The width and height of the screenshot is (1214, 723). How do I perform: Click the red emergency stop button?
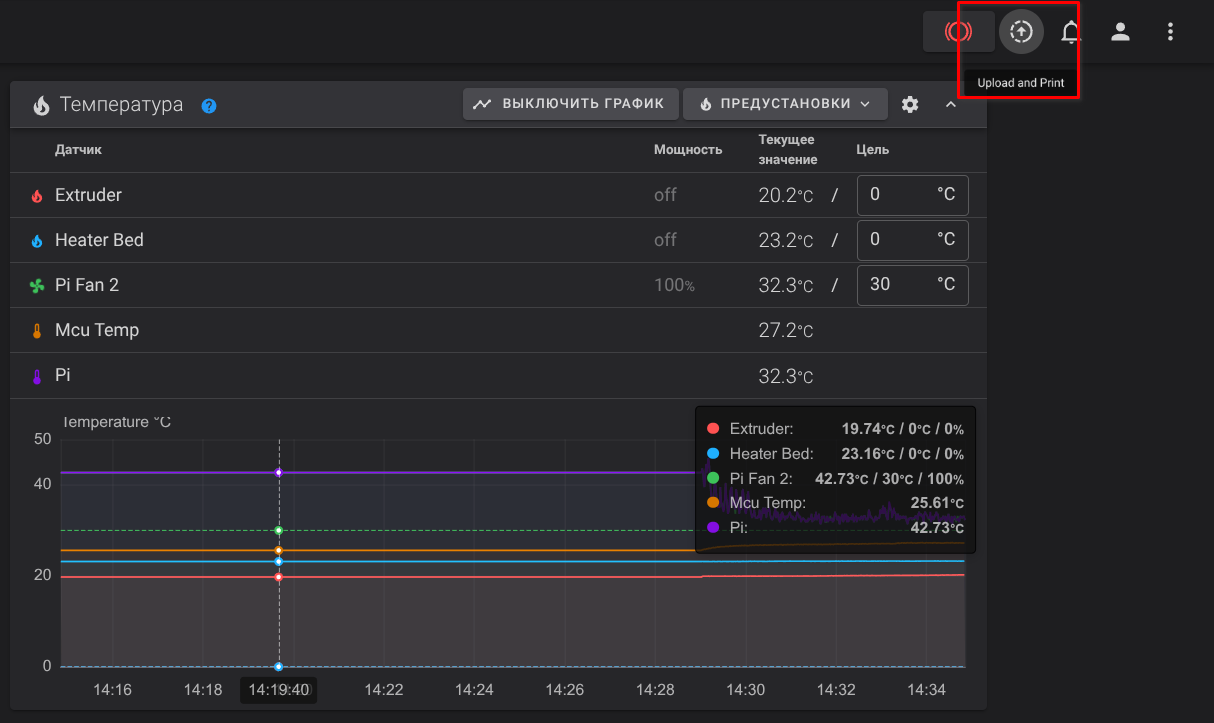958,32
